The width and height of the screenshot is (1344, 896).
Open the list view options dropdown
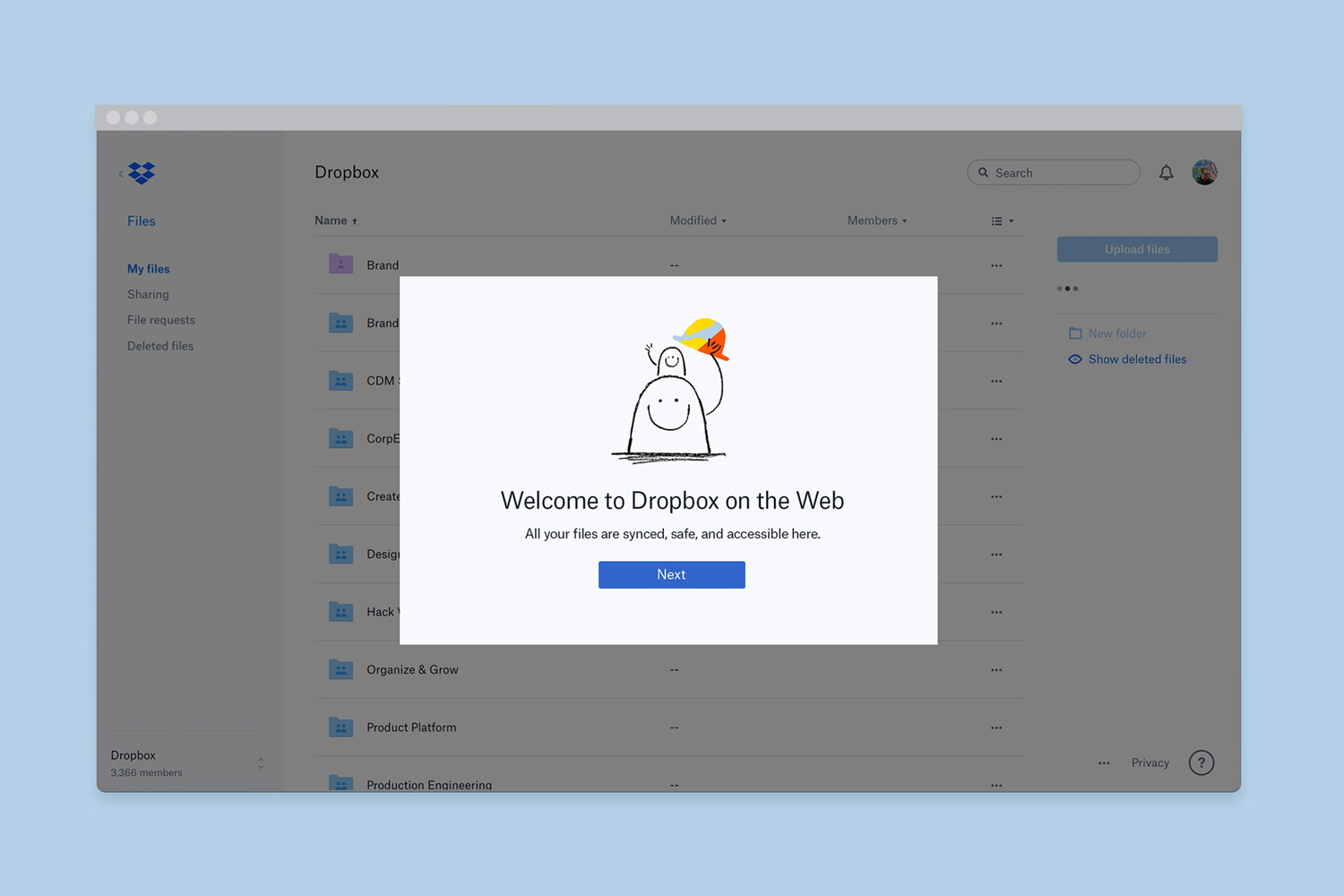pyautogui.click(x=1003, y=221)
